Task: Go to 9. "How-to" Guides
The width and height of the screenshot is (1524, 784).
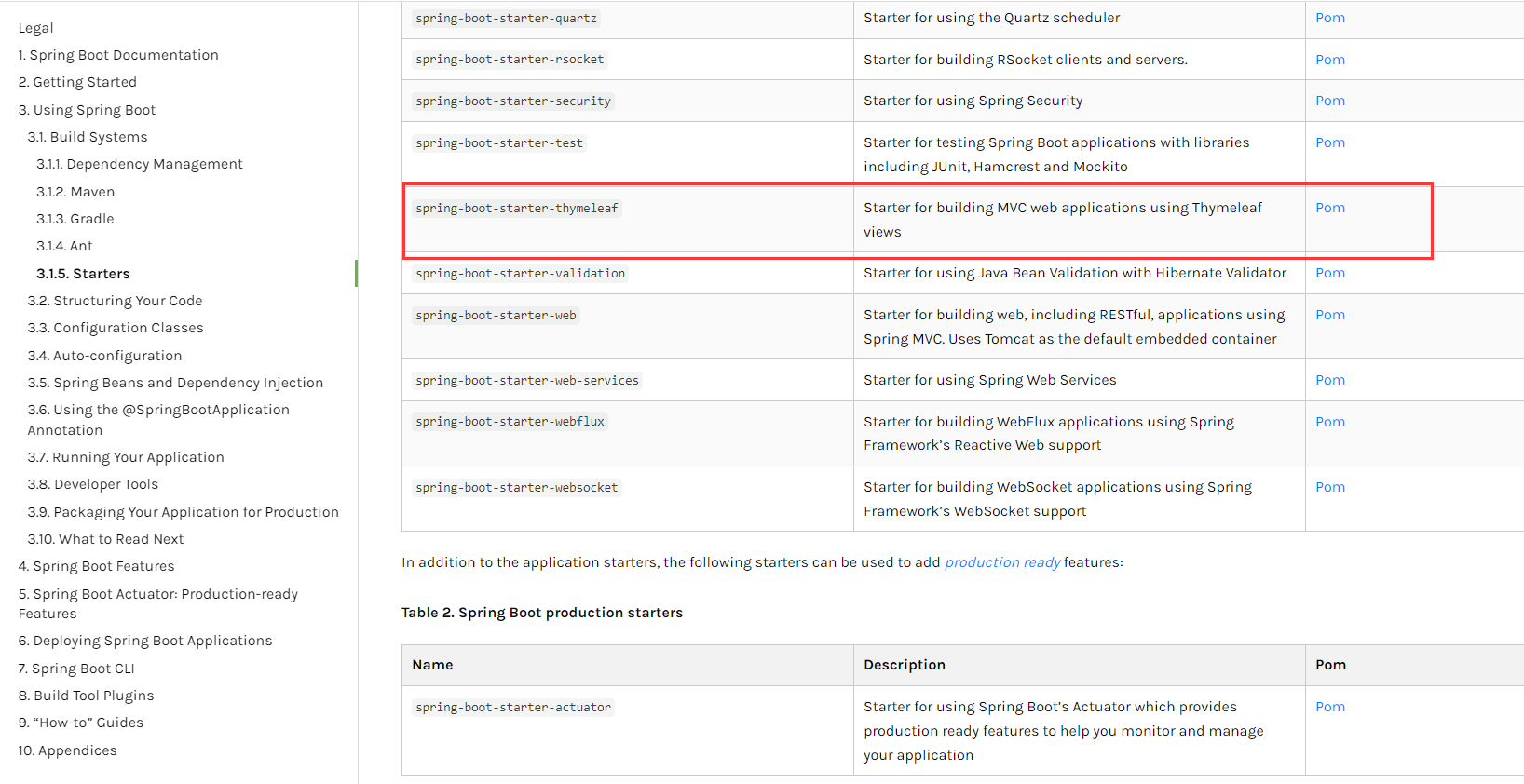Action: point(81,723)
